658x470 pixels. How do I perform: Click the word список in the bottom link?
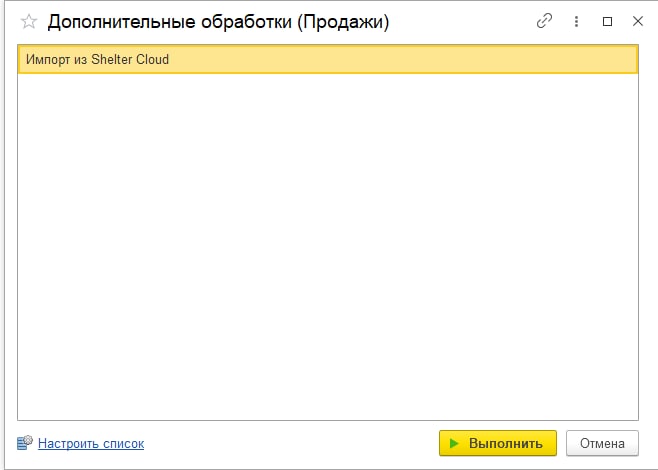pos(123,444)
